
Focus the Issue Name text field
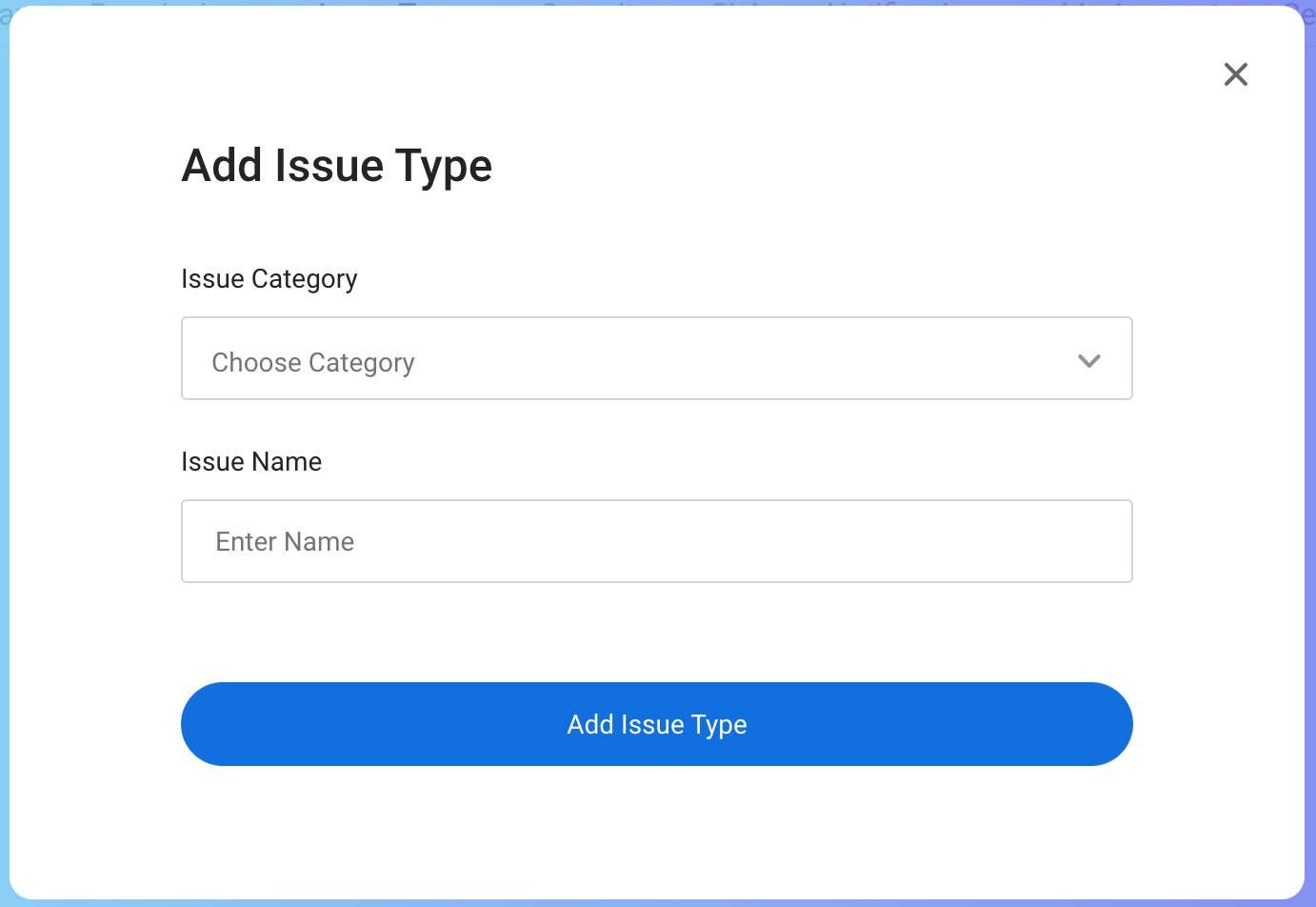(x=656, y=541)
